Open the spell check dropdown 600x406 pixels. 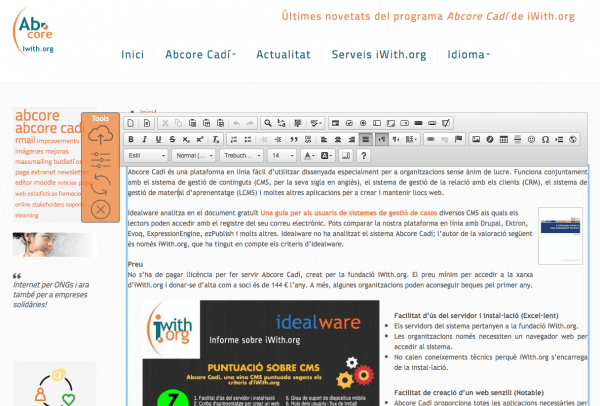[x=316, y=123]
